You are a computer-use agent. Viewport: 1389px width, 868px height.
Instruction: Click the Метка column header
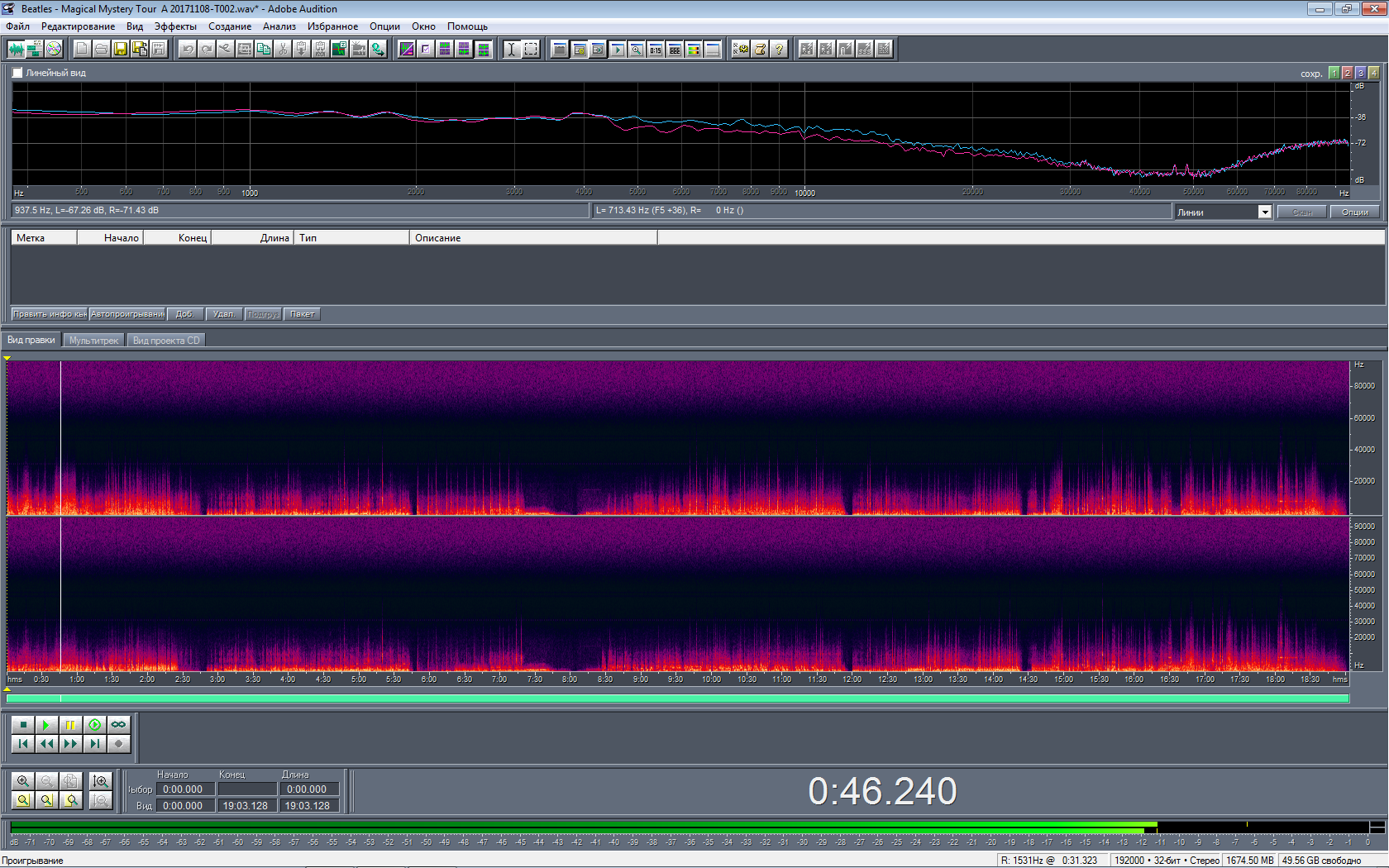(x=44, y=238)
